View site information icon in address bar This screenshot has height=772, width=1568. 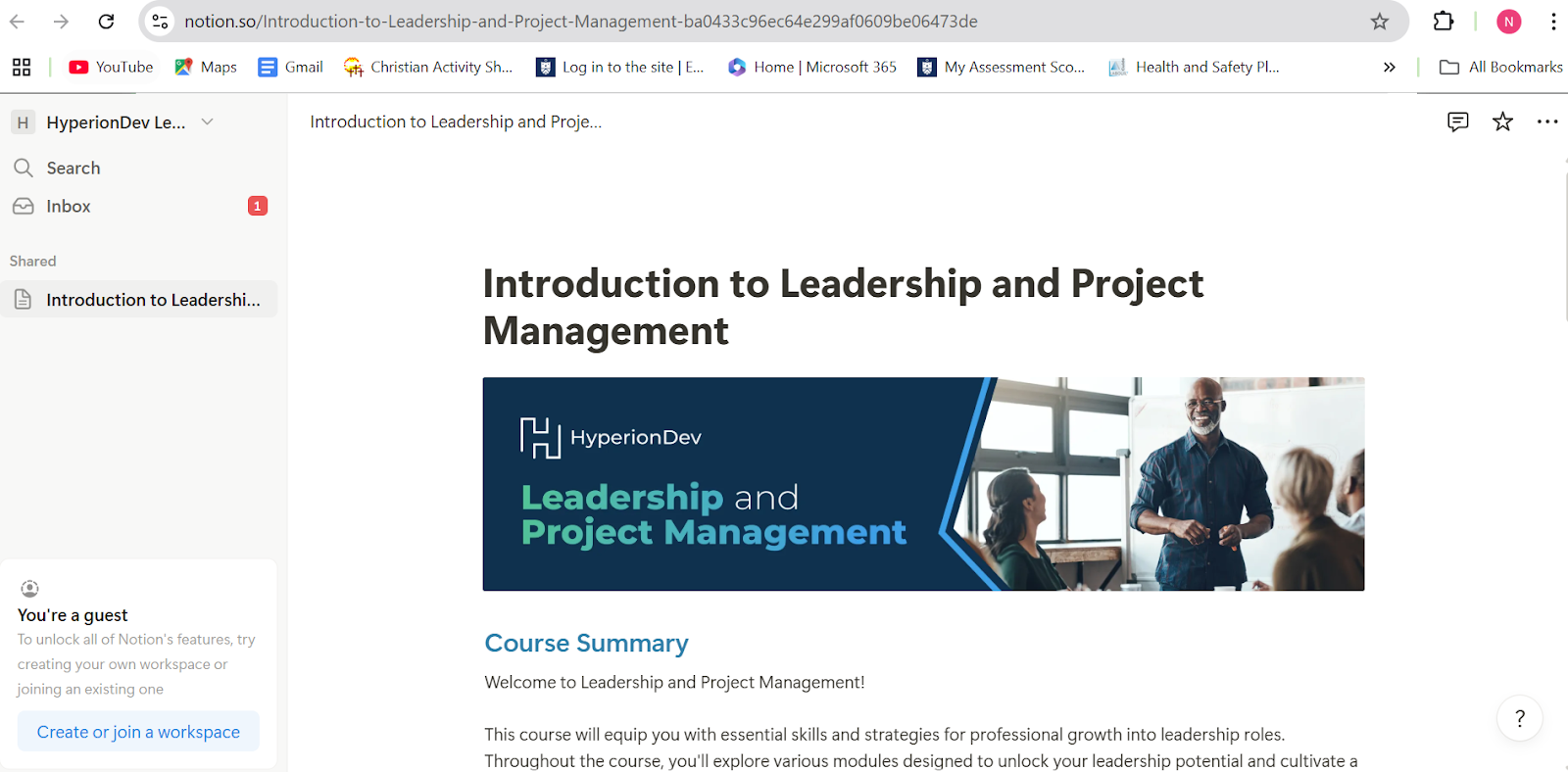coord(160,22)
